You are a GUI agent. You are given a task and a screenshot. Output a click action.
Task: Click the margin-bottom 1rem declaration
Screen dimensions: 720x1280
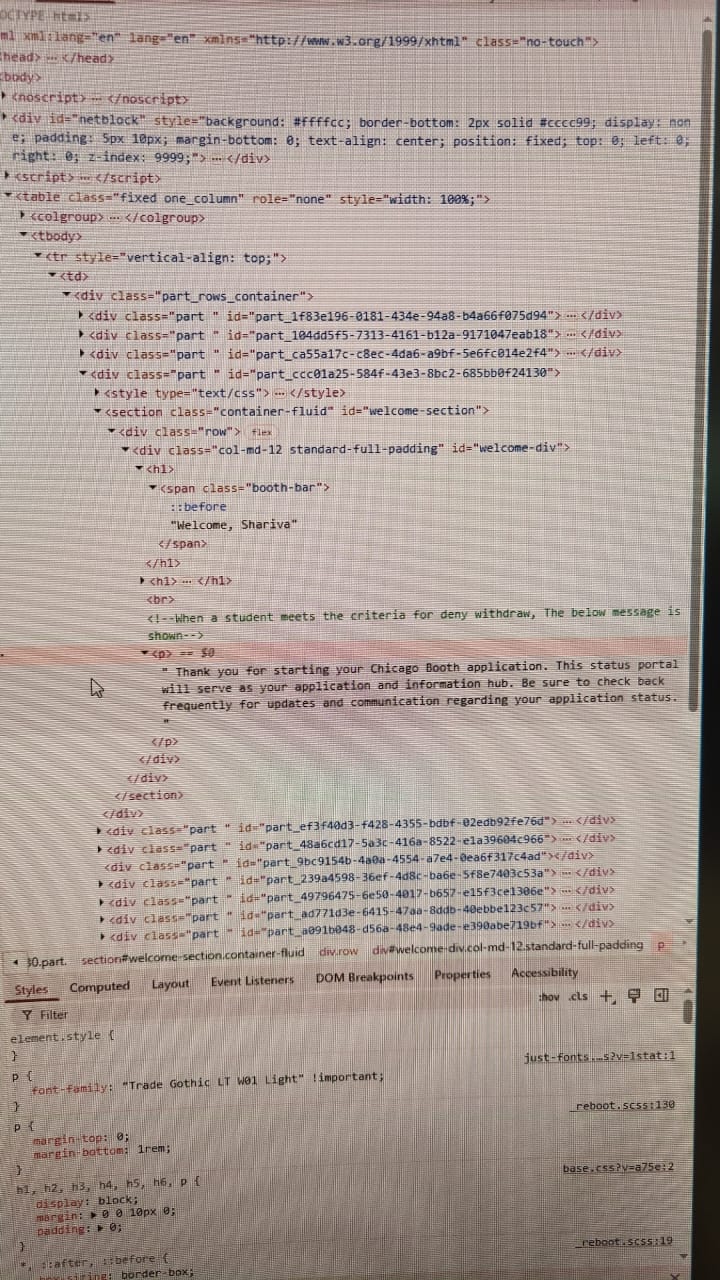[102, 1150]
